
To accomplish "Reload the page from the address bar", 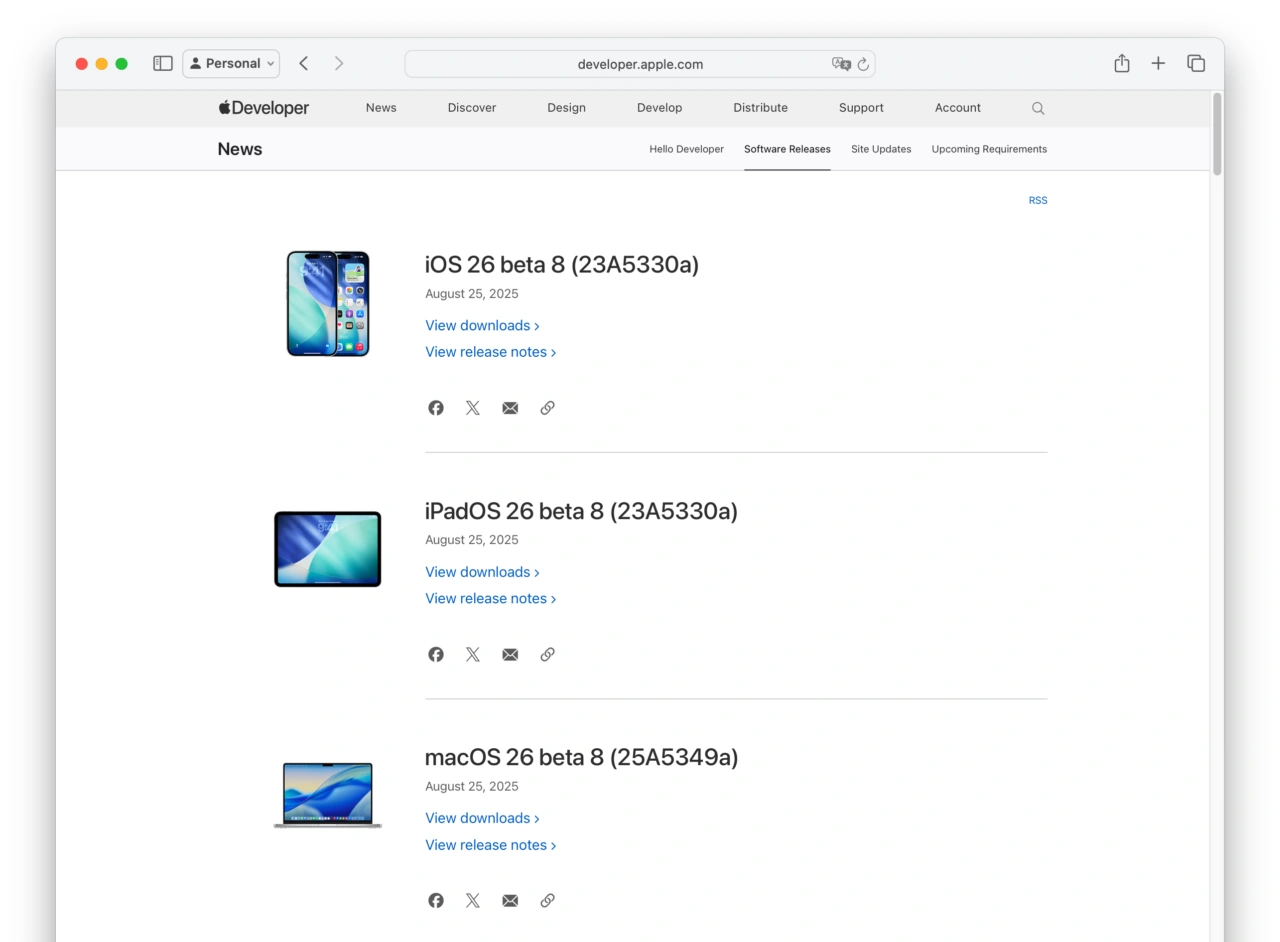I will point(862,63).
